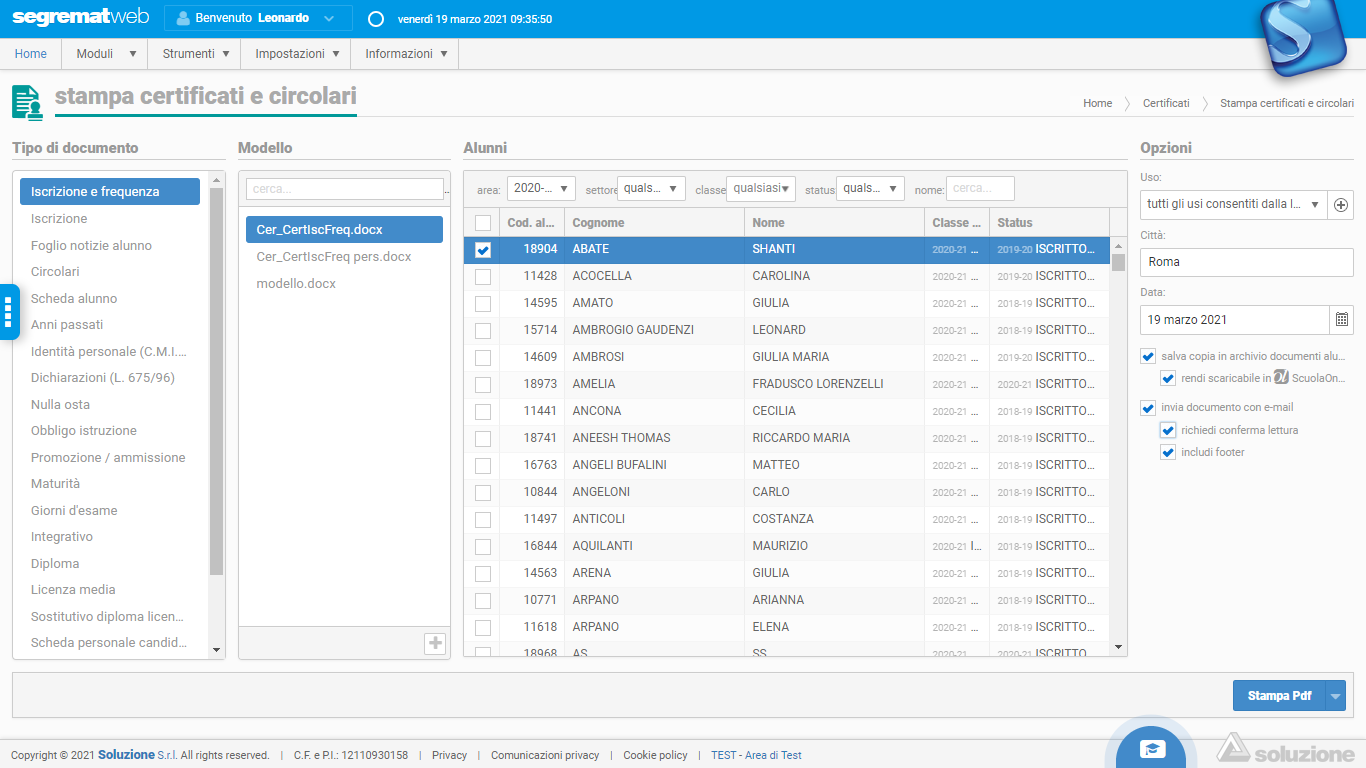Click the add model plus icon

click(435, 643)
